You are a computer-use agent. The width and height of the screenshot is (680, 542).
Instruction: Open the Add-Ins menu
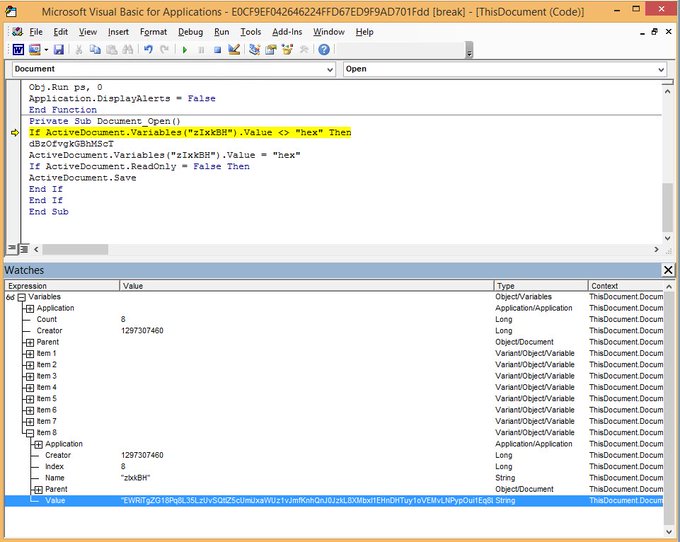point(287,32)
